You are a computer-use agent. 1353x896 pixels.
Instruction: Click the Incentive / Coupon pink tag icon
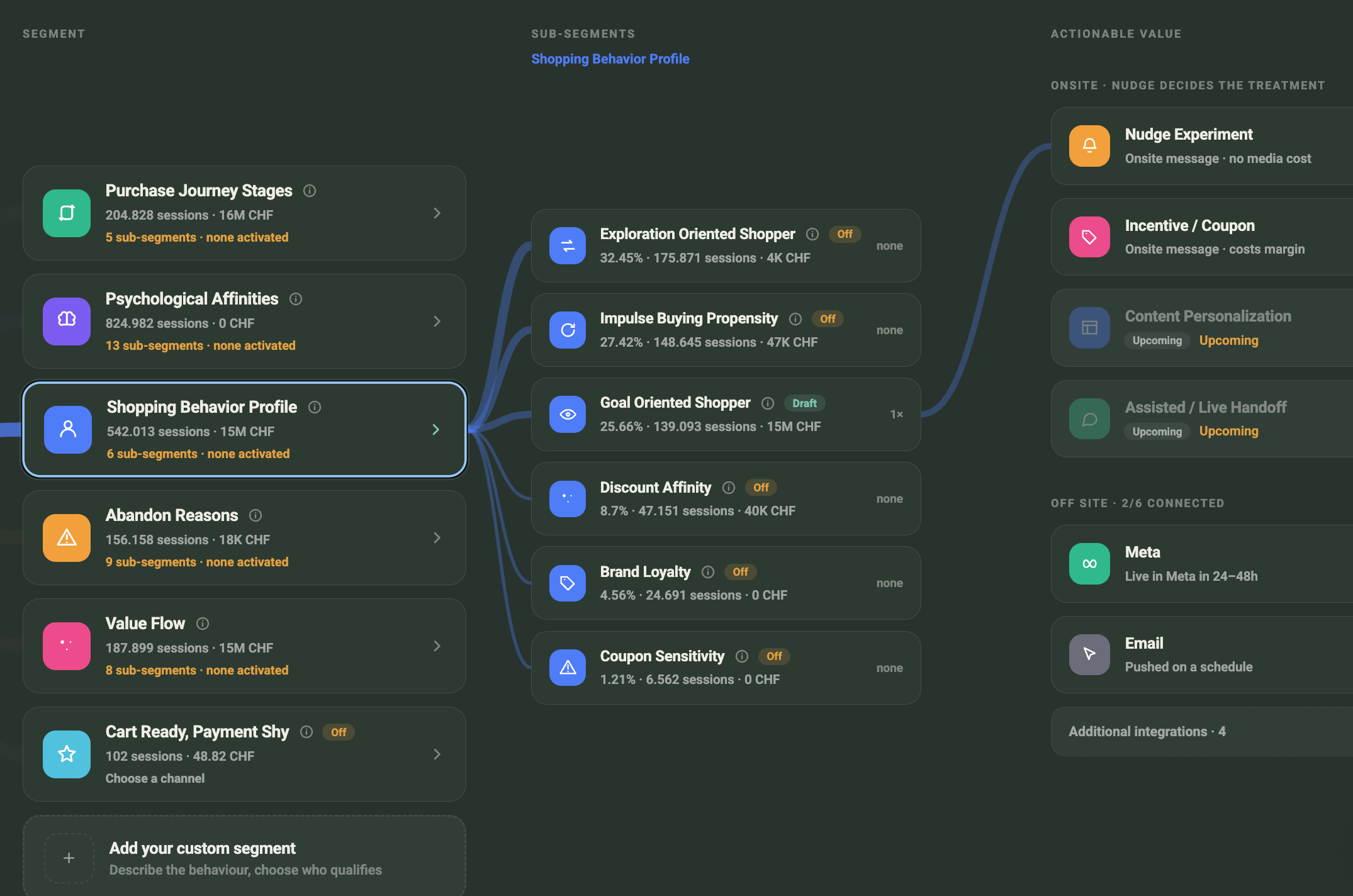coord(1089,237)
